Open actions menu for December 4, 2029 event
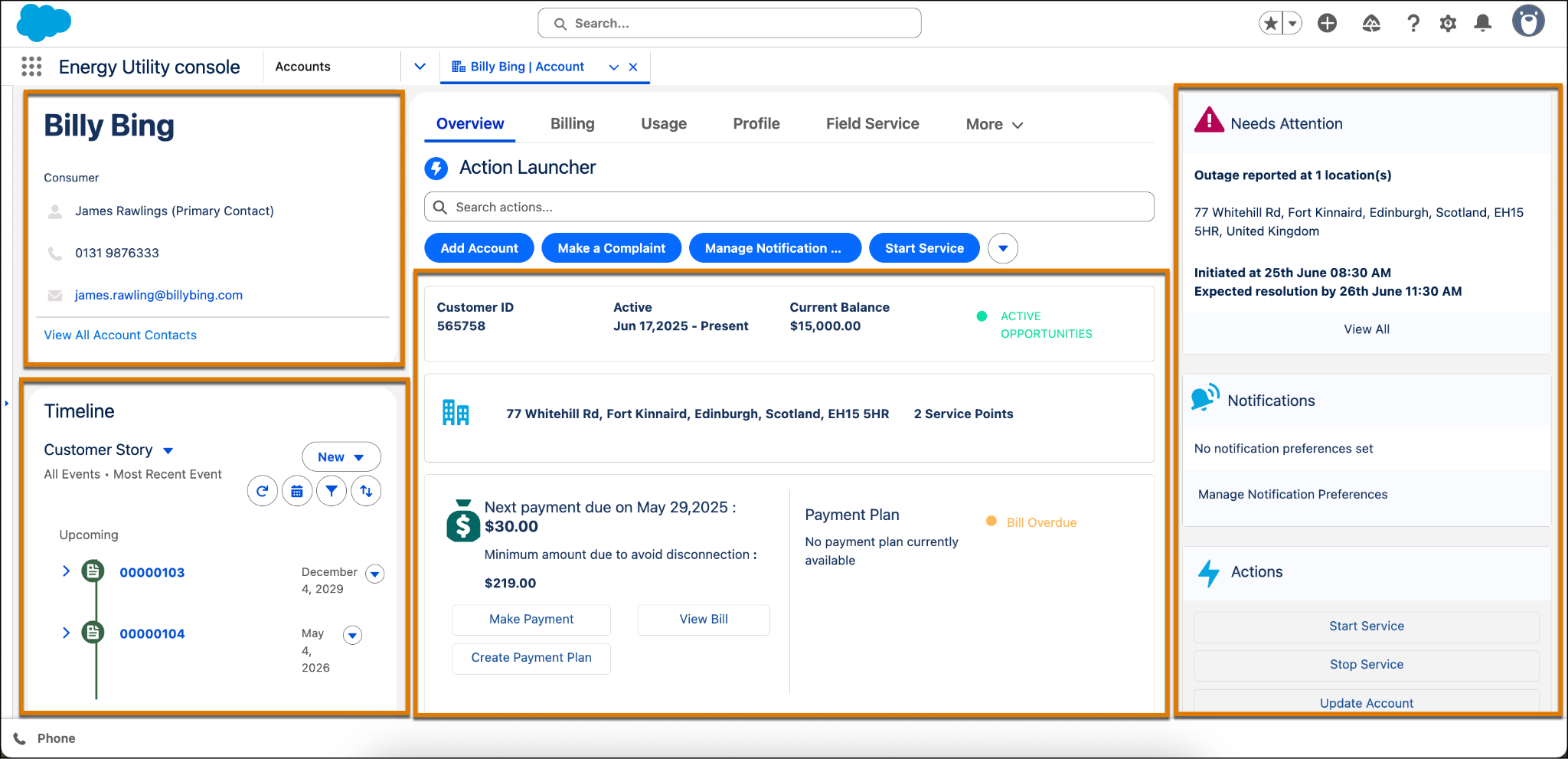 tap(375, 574)
